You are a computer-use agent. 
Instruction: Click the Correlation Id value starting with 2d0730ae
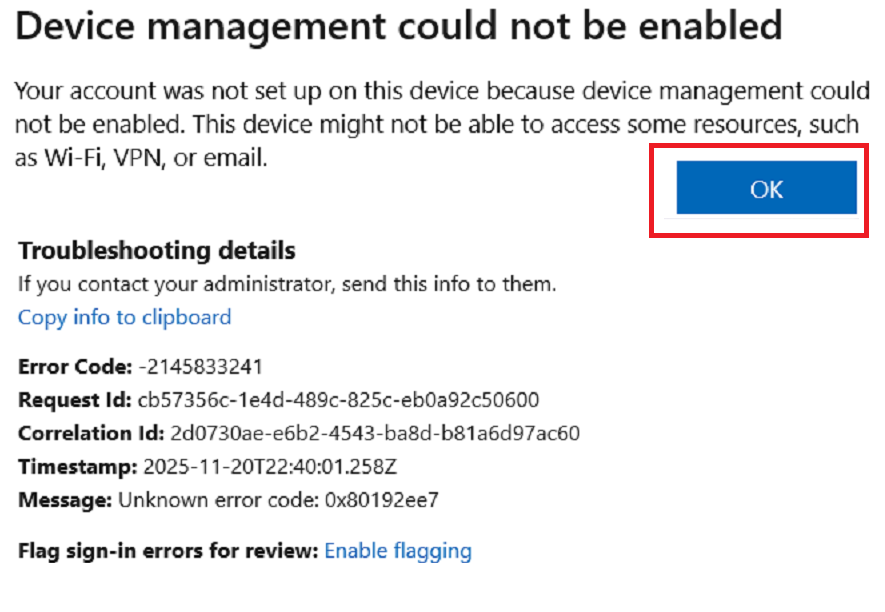point(375,433)
